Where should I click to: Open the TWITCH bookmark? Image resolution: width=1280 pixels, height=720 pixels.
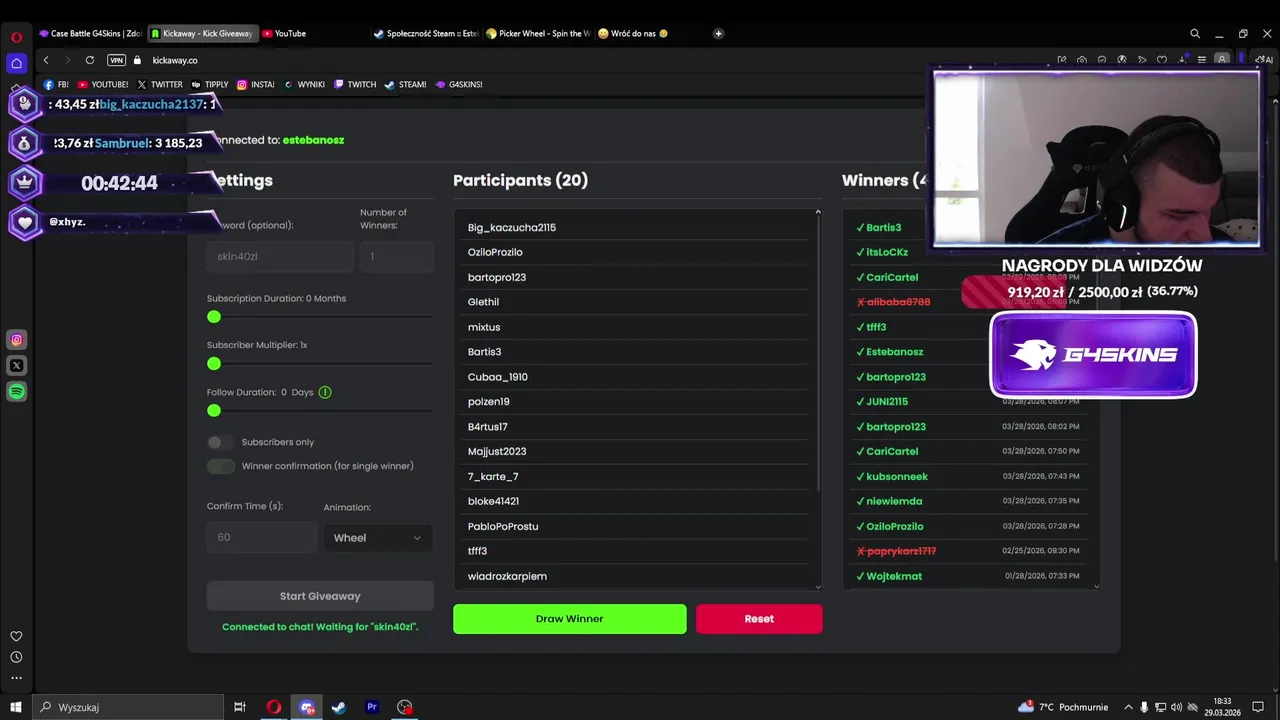coord(355,85)
